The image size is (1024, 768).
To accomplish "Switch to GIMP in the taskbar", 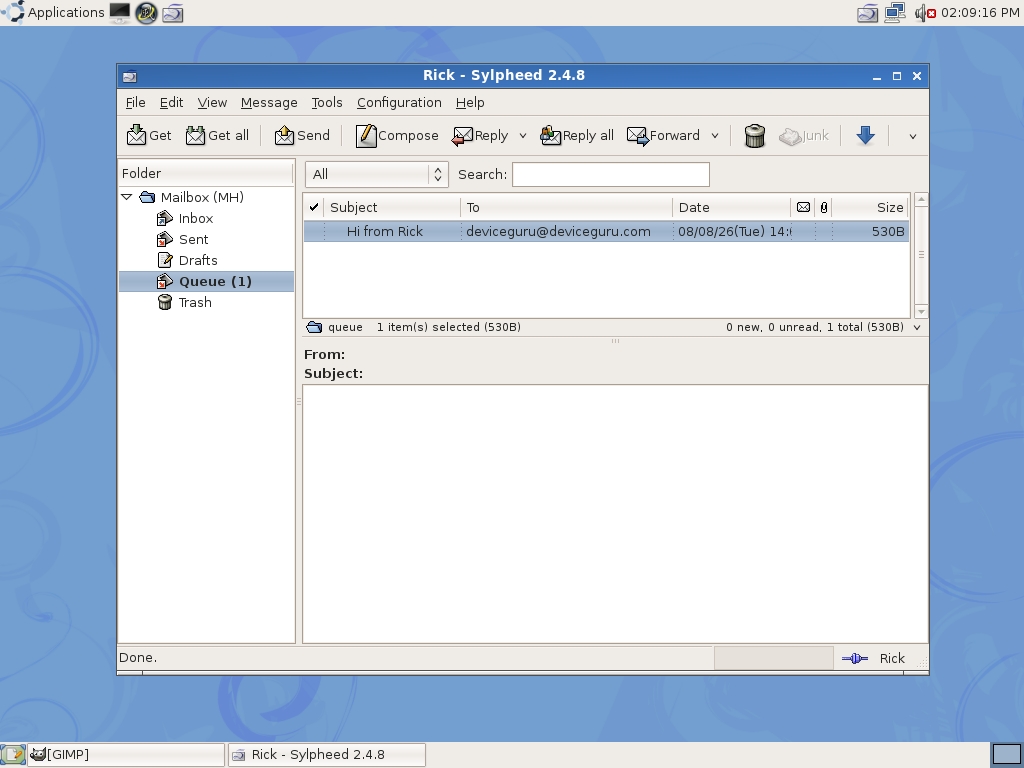I will pos(126,755).
